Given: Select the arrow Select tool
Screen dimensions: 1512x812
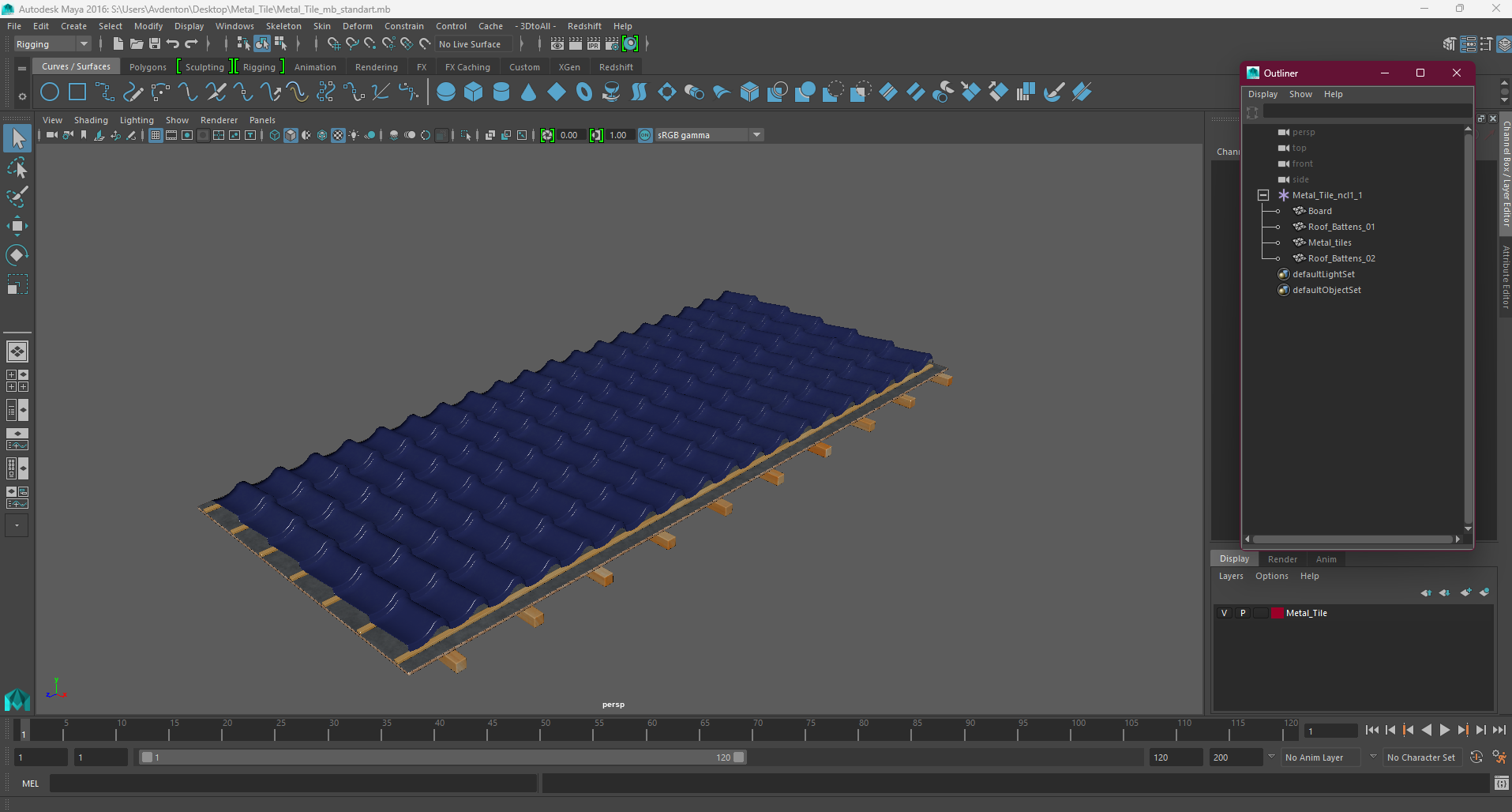Looking at the screenshot, I should [x=17, y=139].
